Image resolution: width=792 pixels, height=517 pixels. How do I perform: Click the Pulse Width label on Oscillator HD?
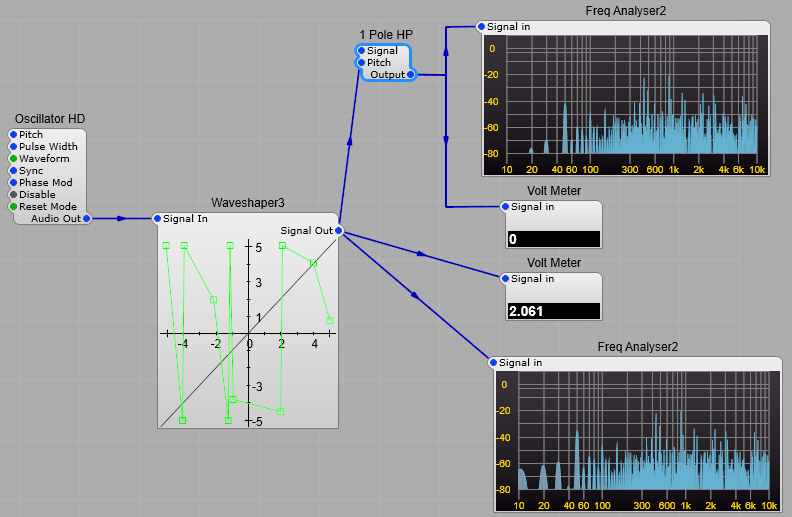pyautogui.click(x=48, y=147)
